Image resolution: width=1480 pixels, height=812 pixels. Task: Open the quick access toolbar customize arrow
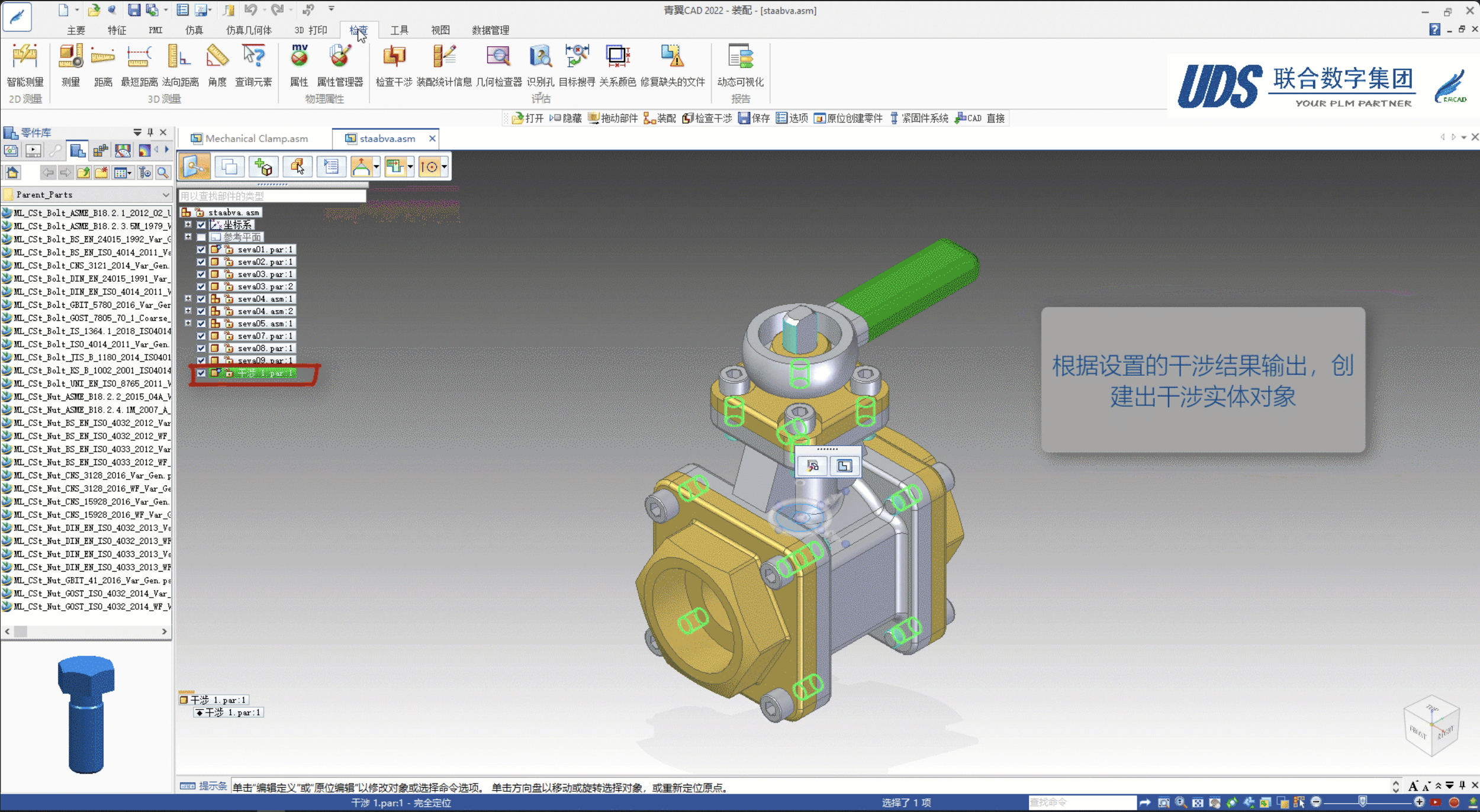click(332, 9)
